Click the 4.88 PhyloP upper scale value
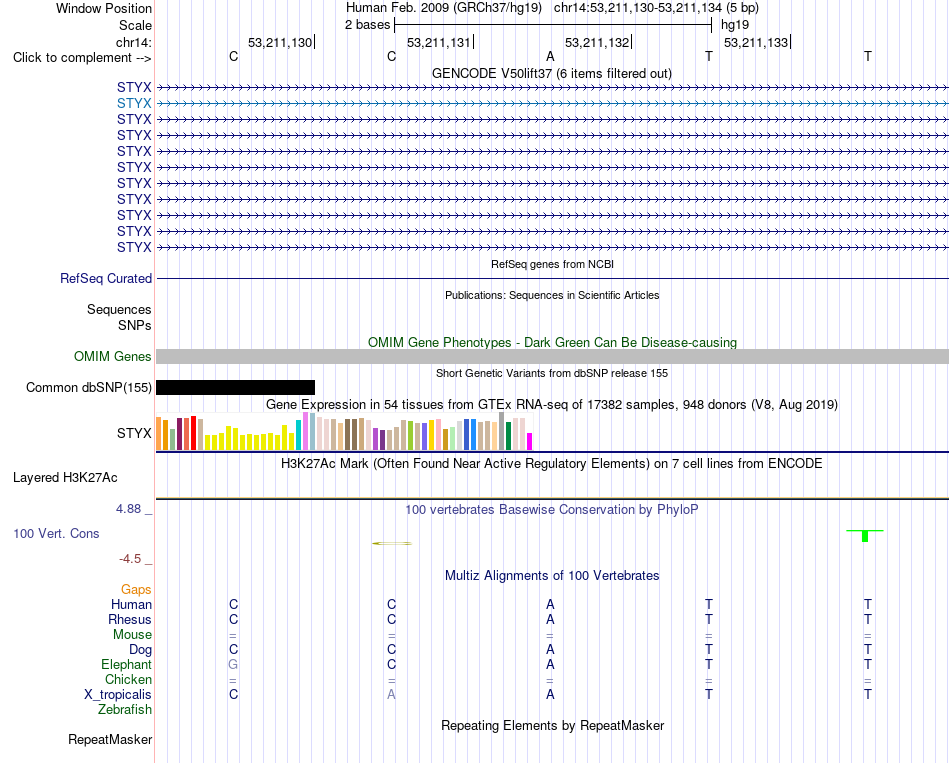The image size is (950, 763). point(128,508)
